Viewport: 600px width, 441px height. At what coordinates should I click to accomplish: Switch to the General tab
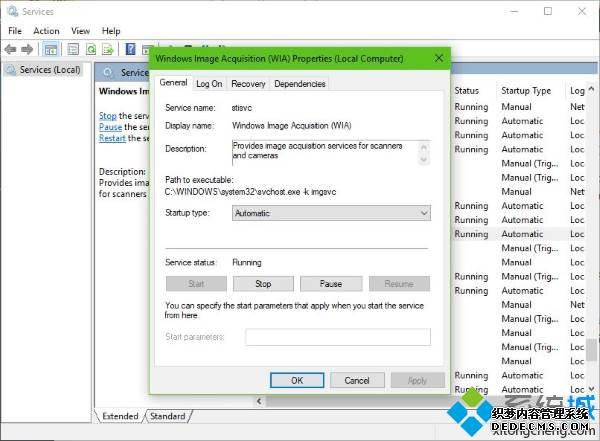(173, 82)
